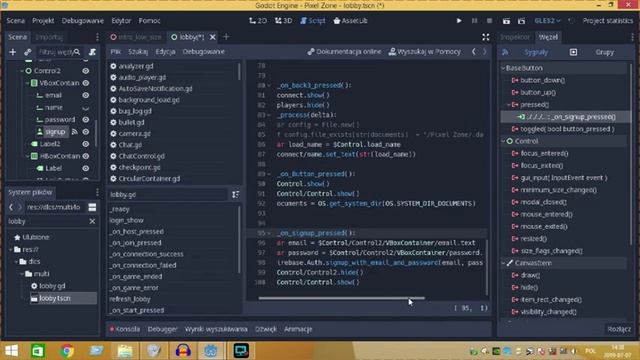The width and height of the screenshot is (640, 360).
Task: Open the script editor Plik menu
Action: [x=116, y=51]
